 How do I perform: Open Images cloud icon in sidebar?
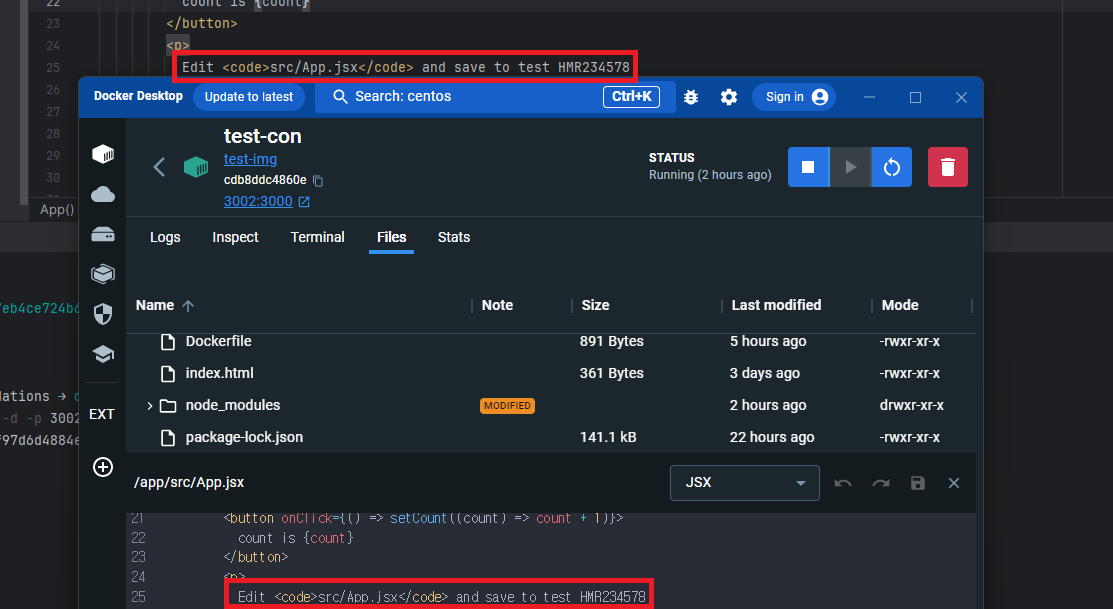click(103, 194)
